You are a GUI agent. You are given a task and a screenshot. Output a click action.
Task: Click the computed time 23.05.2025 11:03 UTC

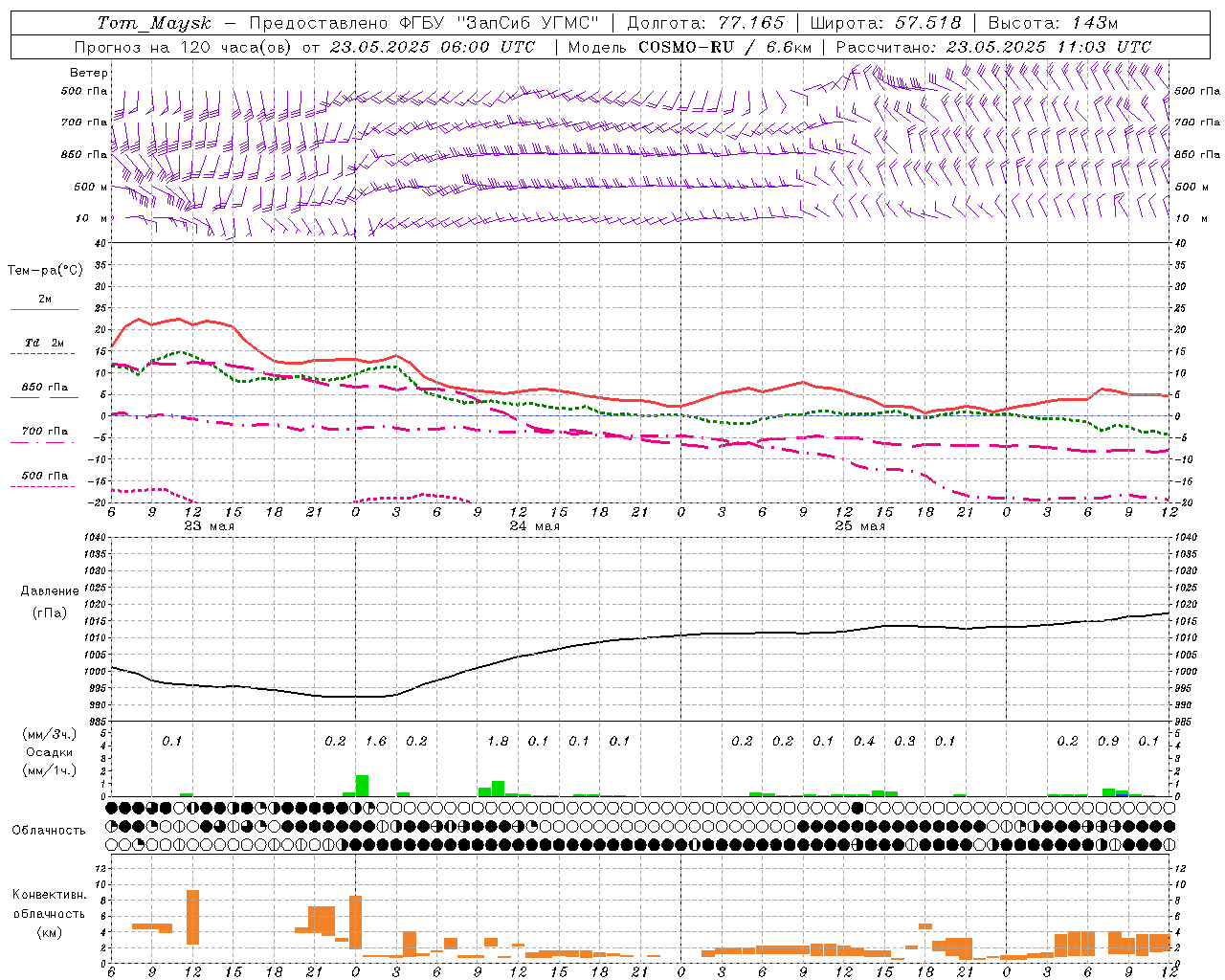tap(1049, 47)
